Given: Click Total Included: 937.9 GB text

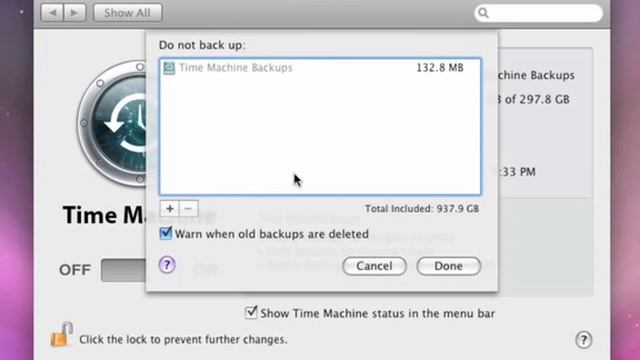Looking at the screenshot, I should 422,209.
